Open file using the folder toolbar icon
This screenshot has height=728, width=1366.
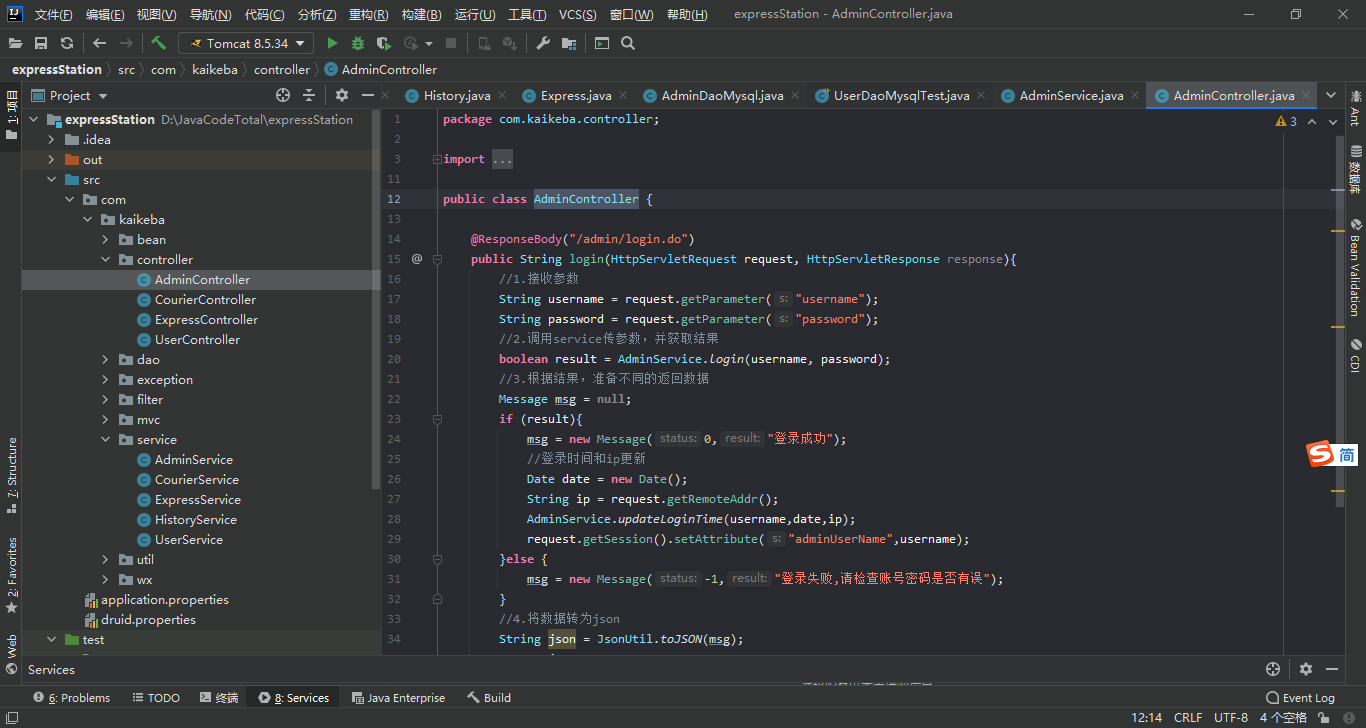tap(16, 43)
